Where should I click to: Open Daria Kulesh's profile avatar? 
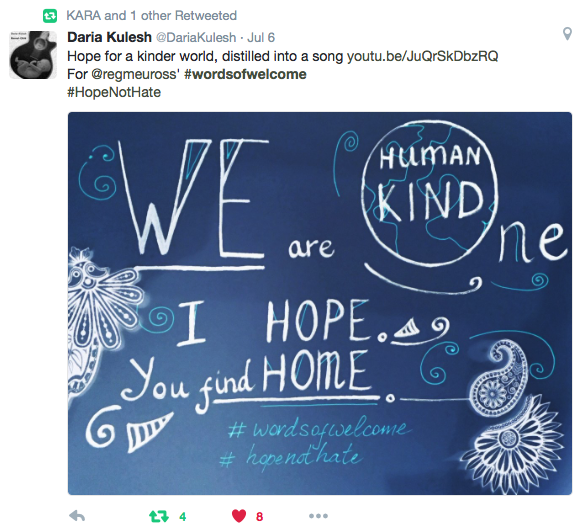pyautogui.click(x=33, y=55)
